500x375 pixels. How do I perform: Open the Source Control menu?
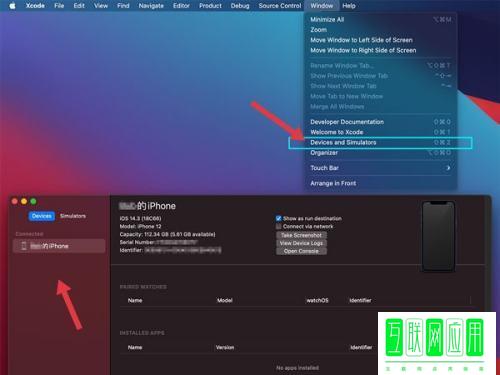click(280, 6)
